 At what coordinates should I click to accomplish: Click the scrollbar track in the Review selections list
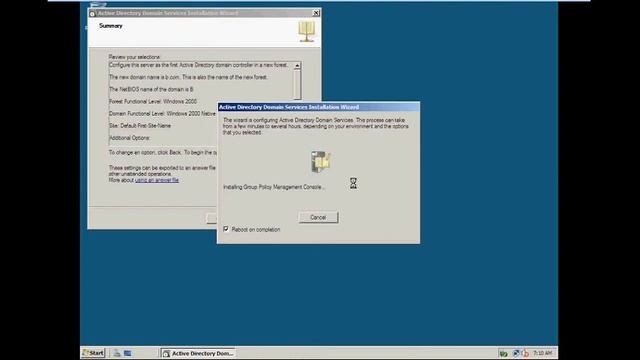(297, 84)
